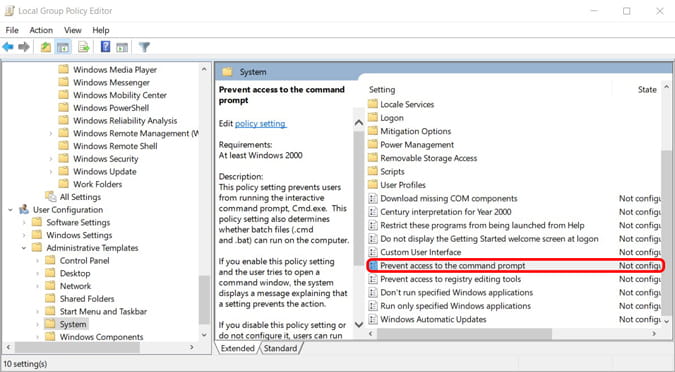Open the File menu

pos(12,30)
